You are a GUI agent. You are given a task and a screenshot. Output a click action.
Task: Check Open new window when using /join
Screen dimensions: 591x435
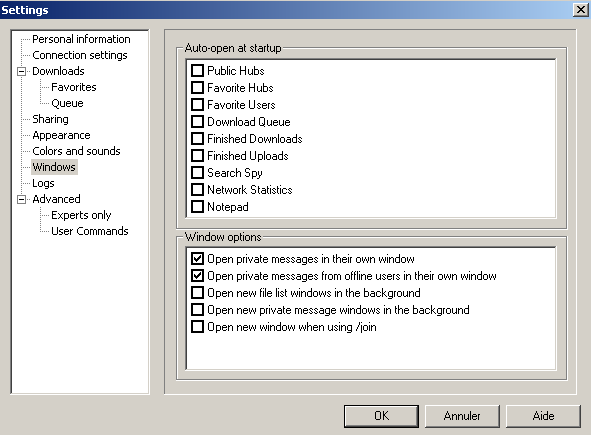point(197,326)
